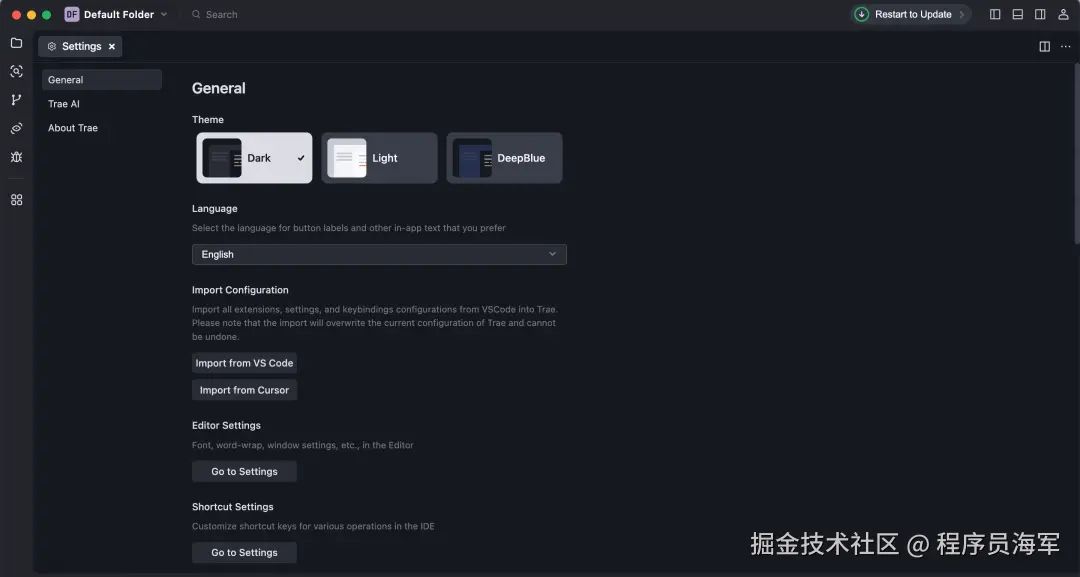Click the checkmark on Dark theme
The width and height of the screenshot is (1080, 577).
point(301,158)
